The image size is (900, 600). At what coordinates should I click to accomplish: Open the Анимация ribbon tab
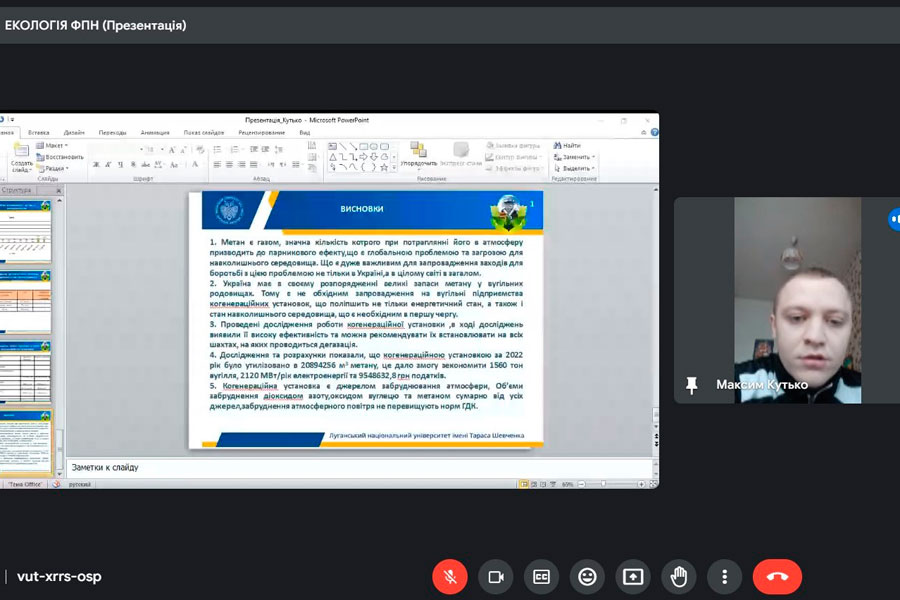pos(155,132)
